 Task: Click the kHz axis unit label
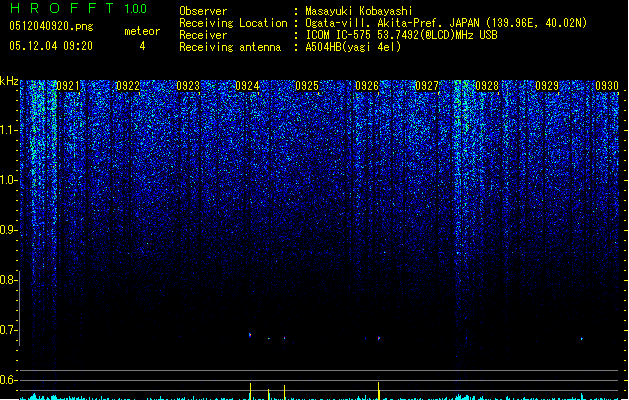tap(9, 81)
